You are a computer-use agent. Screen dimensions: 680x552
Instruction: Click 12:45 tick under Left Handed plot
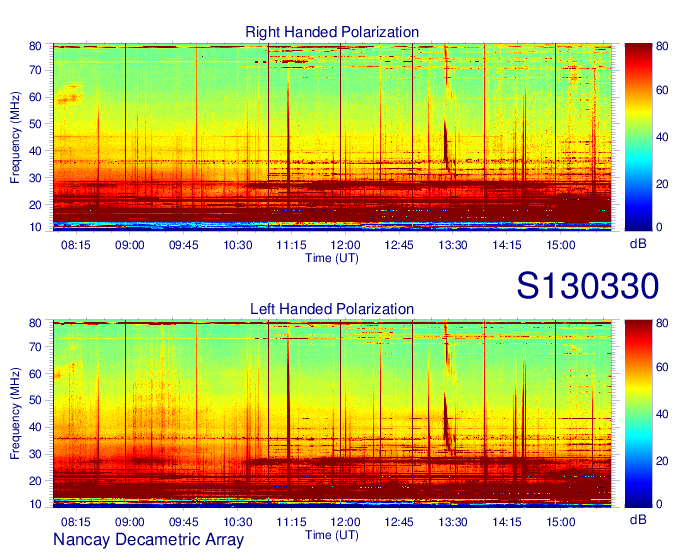coord(399,522)
